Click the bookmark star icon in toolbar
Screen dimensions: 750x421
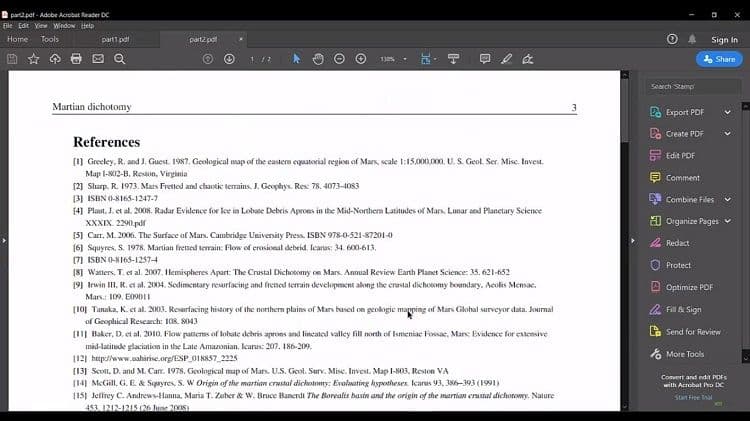coord(34,59)
